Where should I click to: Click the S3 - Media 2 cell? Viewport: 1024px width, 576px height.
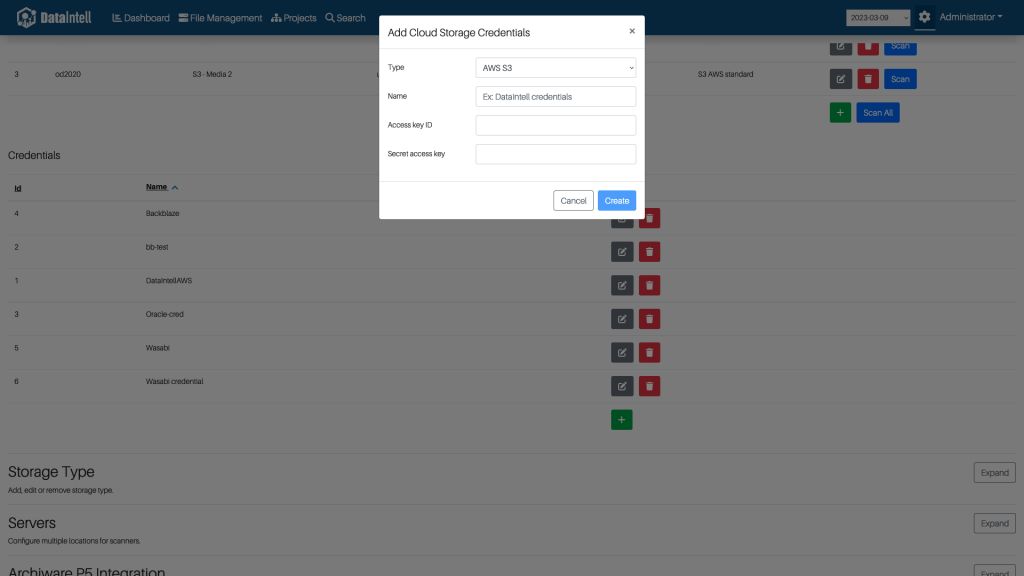(212, 74)
